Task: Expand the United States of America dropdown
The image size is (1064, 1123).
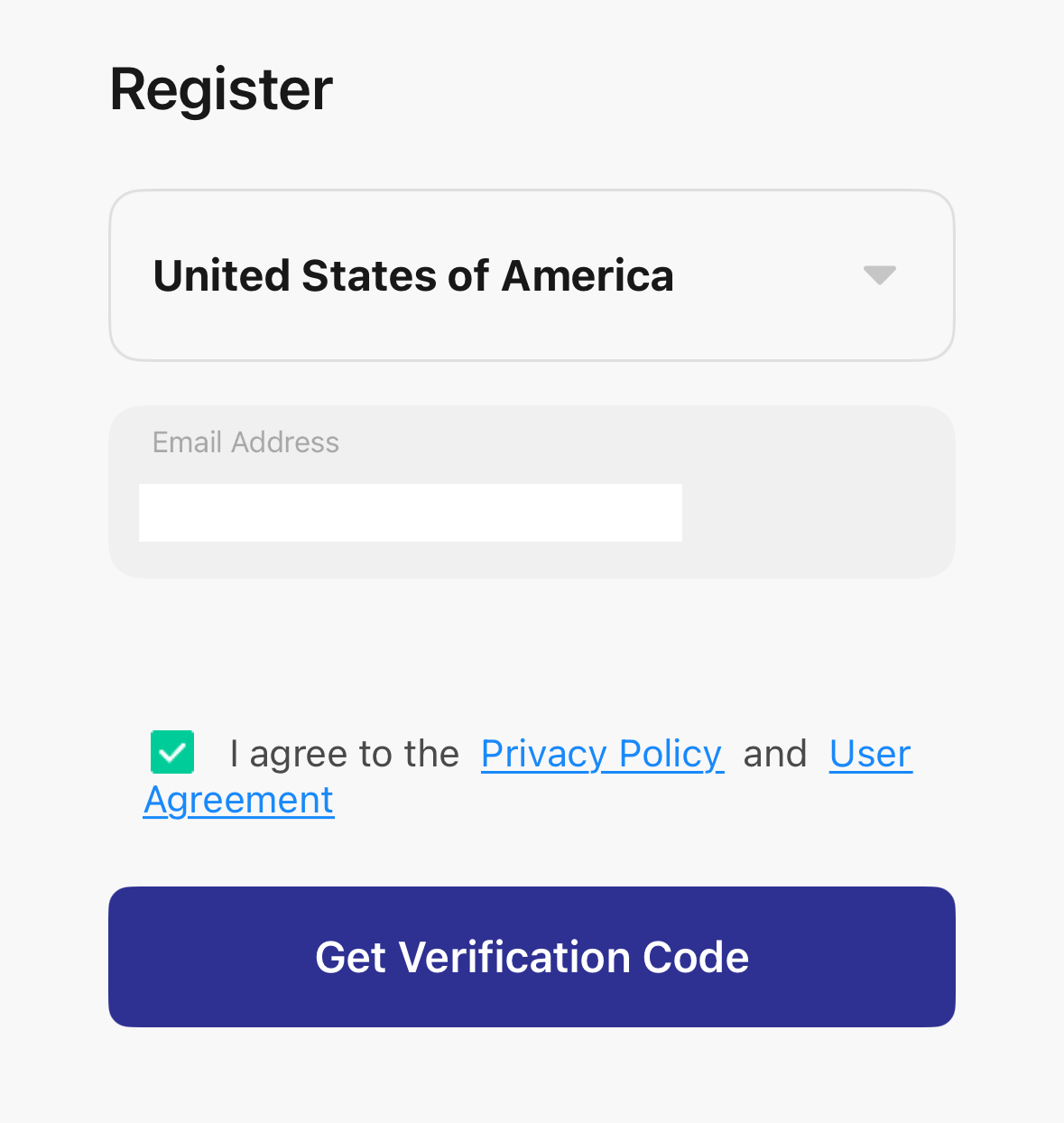Action: pyautogui.click(x=532, y=275)
